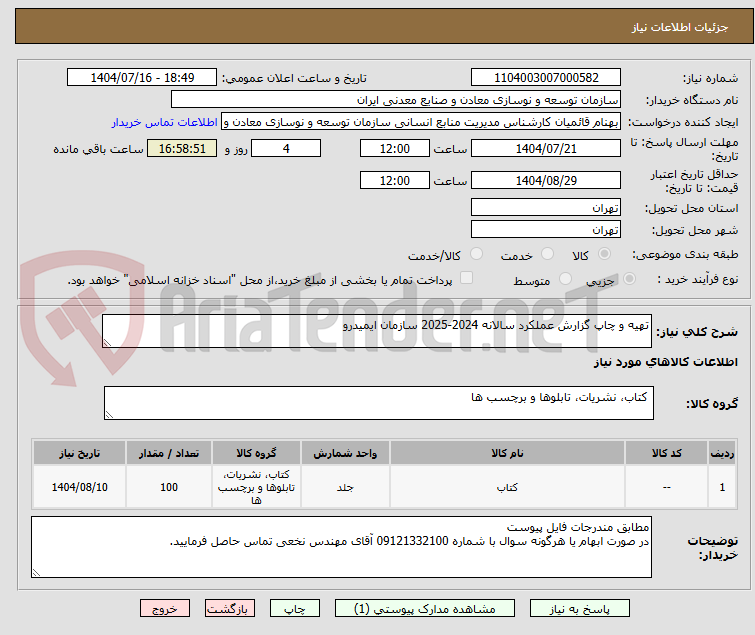This screenshot has height=635, width=755.
Task: Click the خروج exit button
Action: (165, 609)
